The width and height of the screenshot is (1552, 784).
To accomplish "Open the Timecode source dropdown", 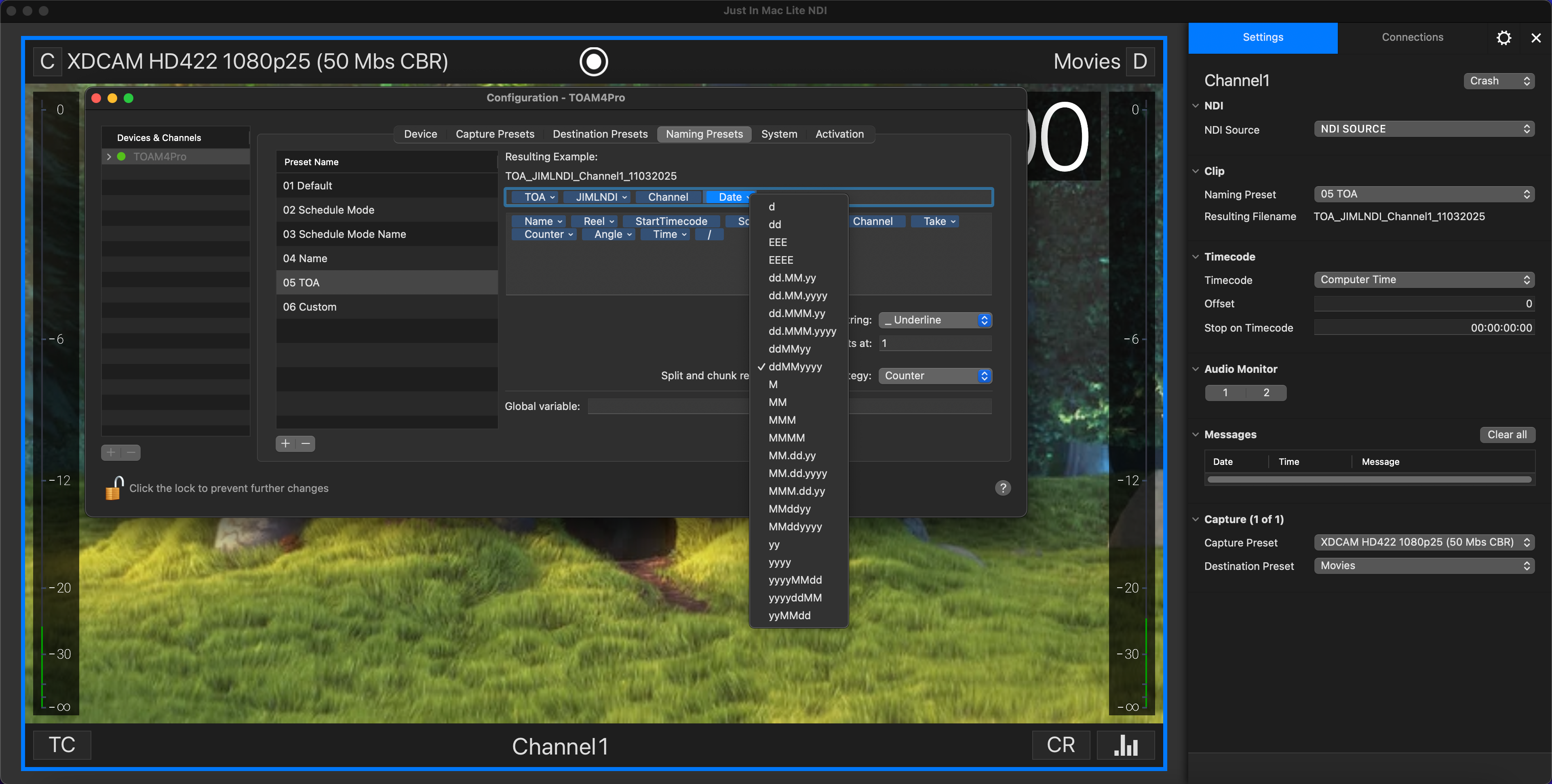I will tap(1424, 280).
